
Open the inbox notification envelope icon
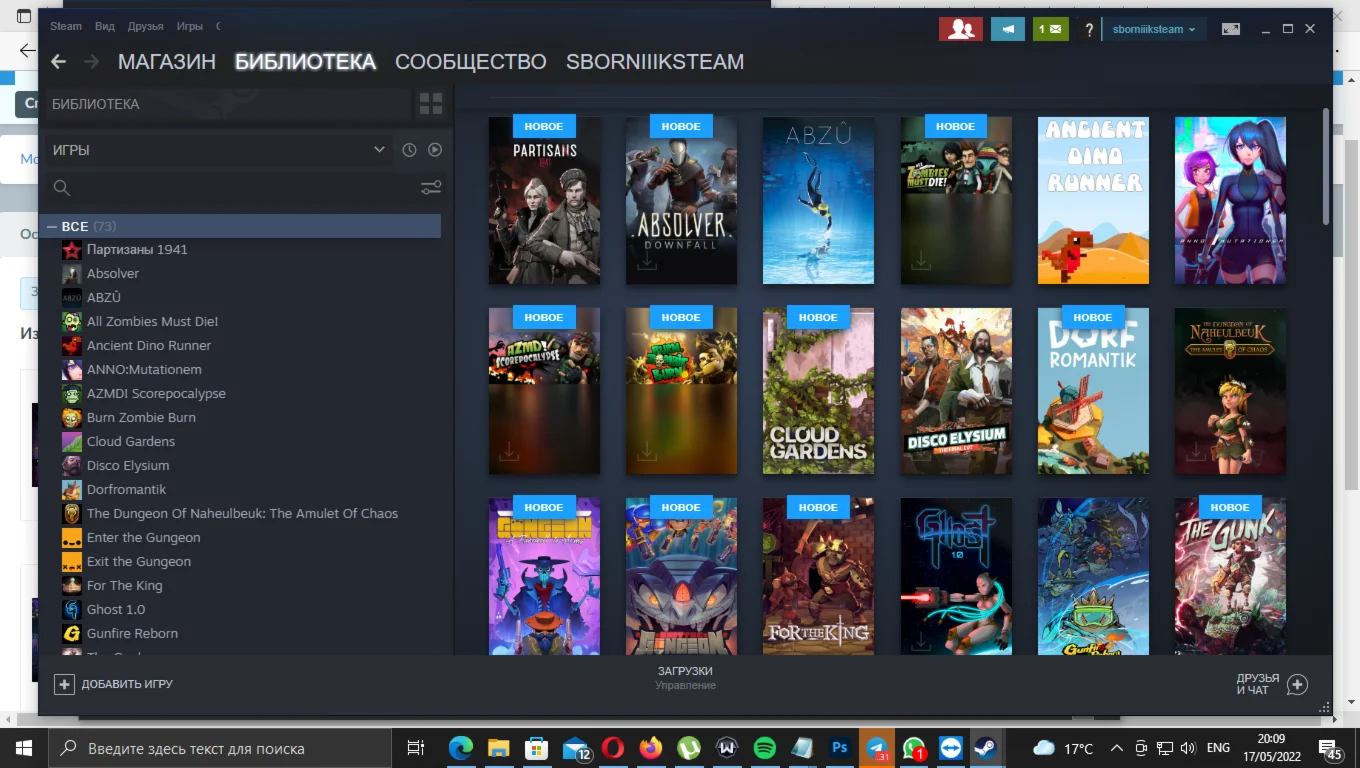(x=1050, y=29)
